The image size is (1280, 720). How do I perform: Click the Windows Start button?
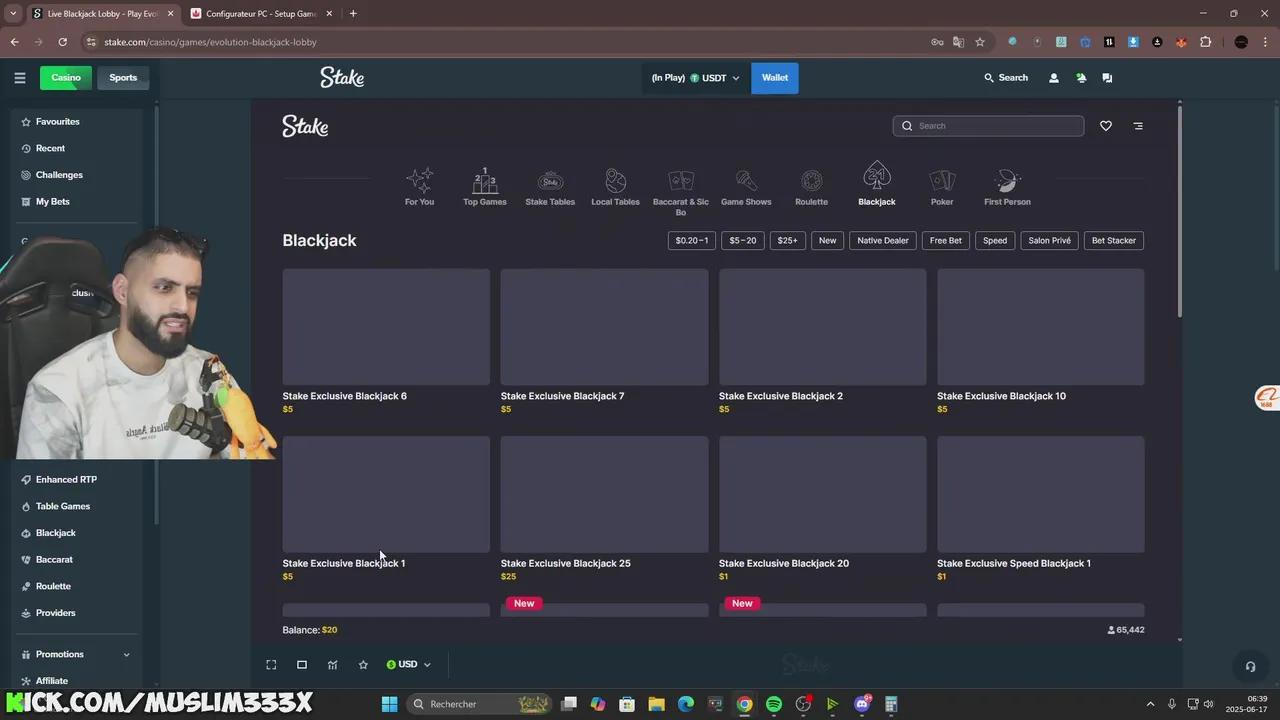389,704
